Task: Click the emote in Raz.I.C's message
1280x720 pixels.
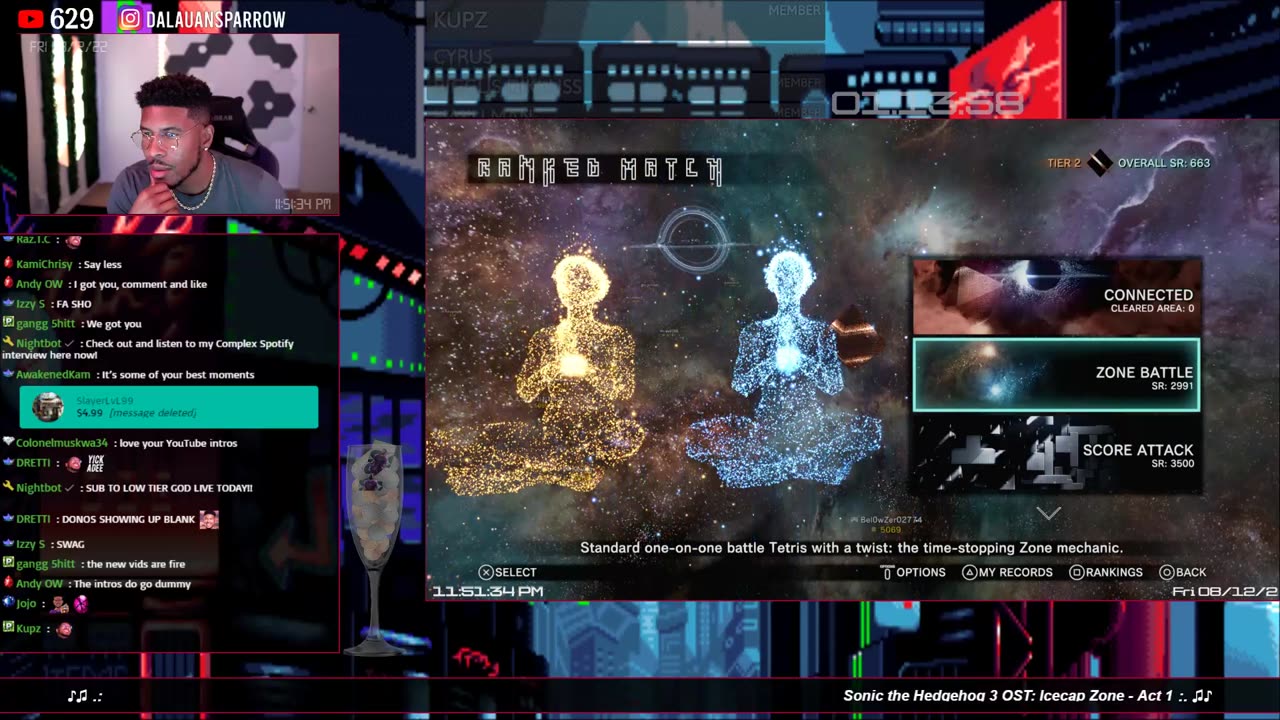Action: tap(73, 240)
